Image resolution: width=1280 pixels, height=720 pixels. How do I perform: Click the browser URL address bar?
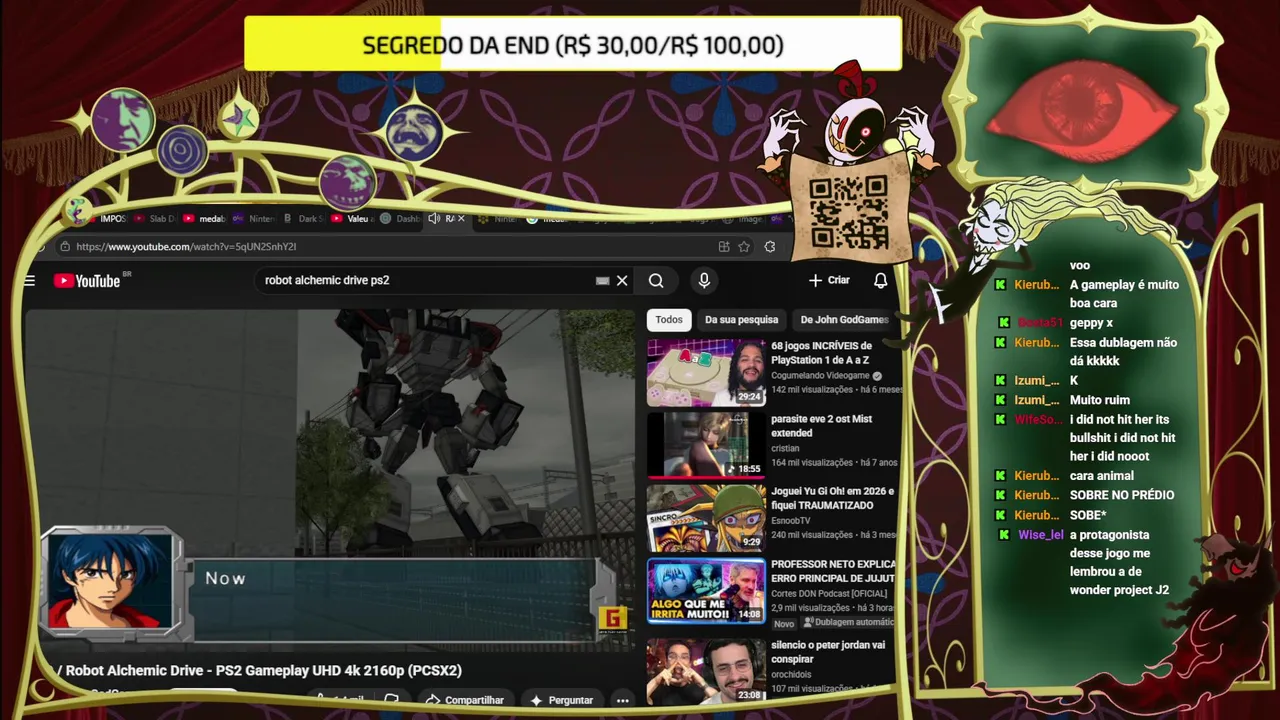(385, 247)
